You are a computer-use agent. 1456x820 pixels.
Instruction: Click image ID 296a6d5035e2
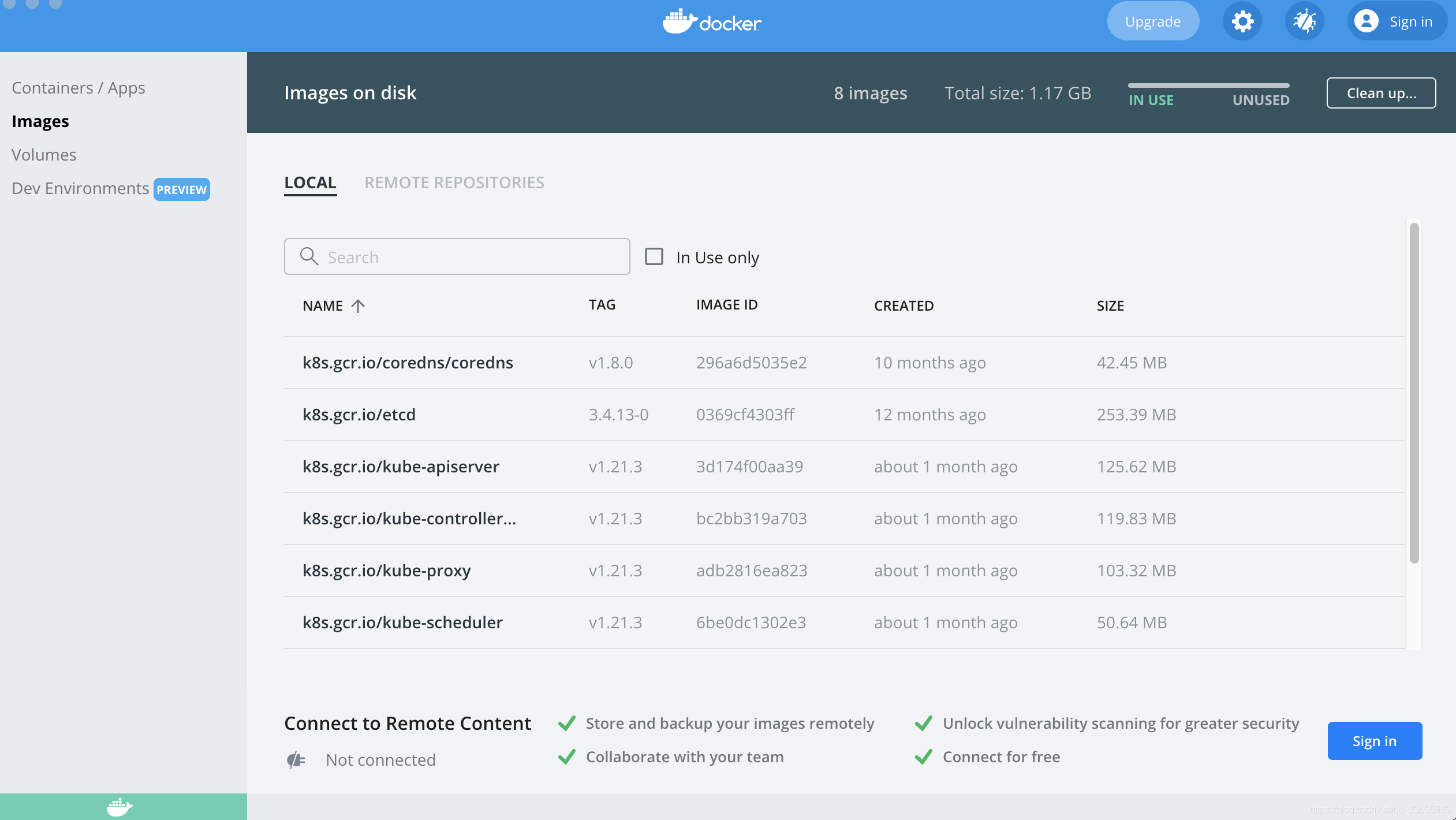751,363
